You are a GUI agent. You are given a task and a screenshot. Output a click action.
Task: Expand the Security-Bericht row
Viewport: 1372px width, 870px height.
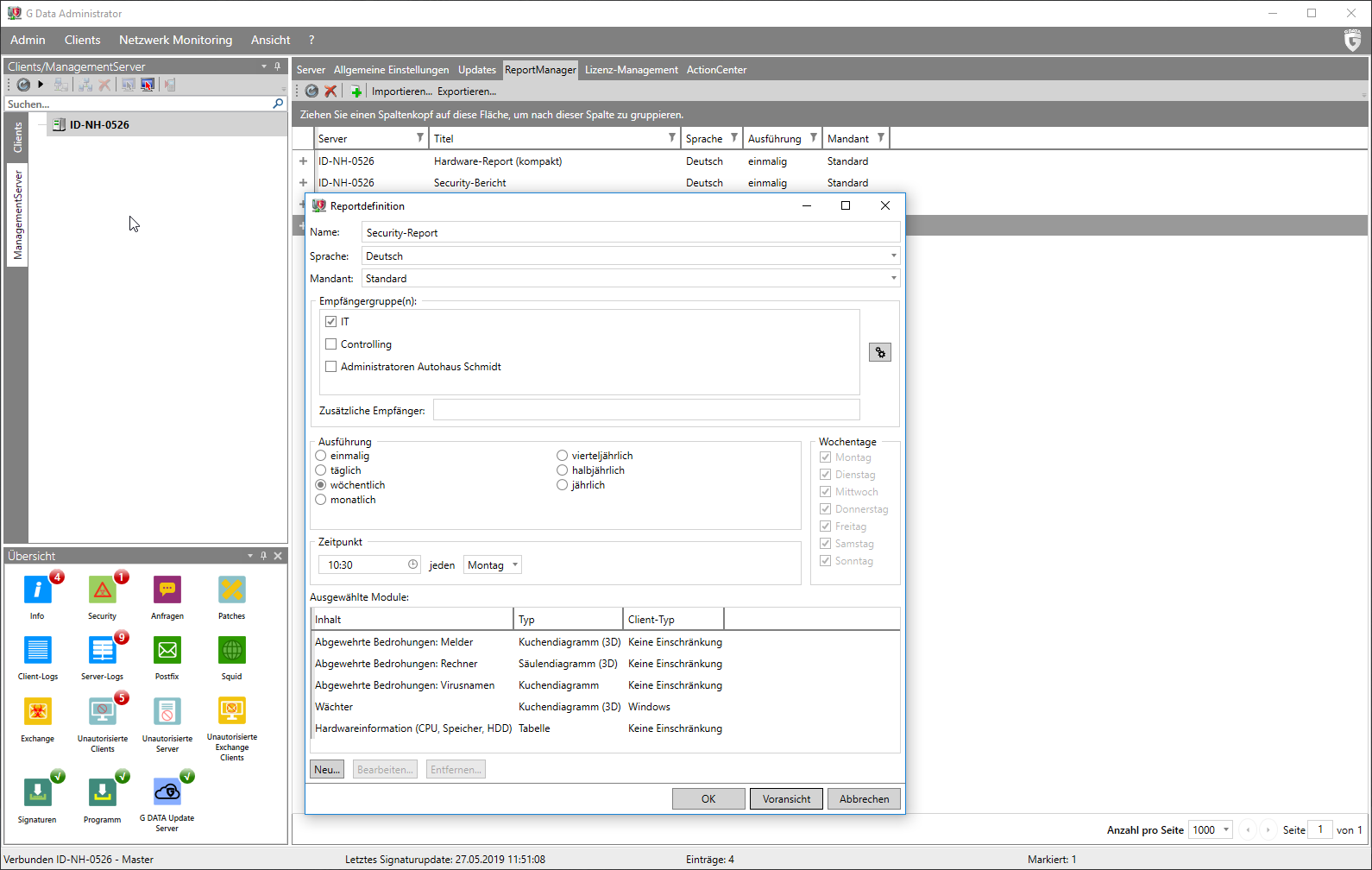(x=303, y=183)
